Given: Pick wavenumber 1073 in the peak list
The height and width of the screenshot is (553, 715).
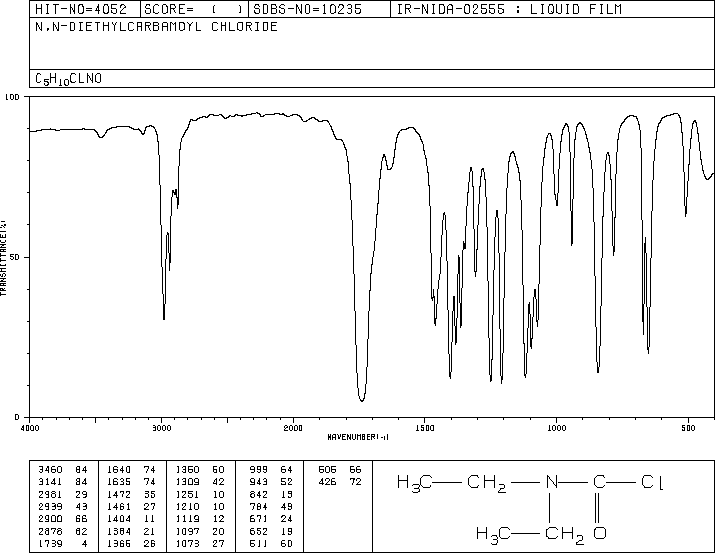Looking at the screenshot, I should tap(187, 543).
